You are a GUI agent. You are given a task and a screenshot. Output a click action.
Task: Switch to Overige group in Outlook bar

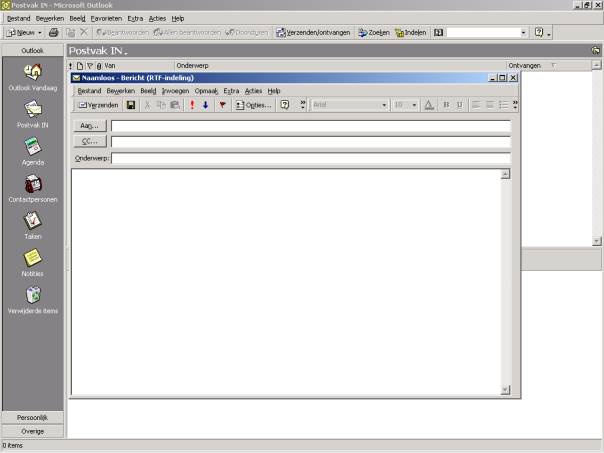[33, 431]
